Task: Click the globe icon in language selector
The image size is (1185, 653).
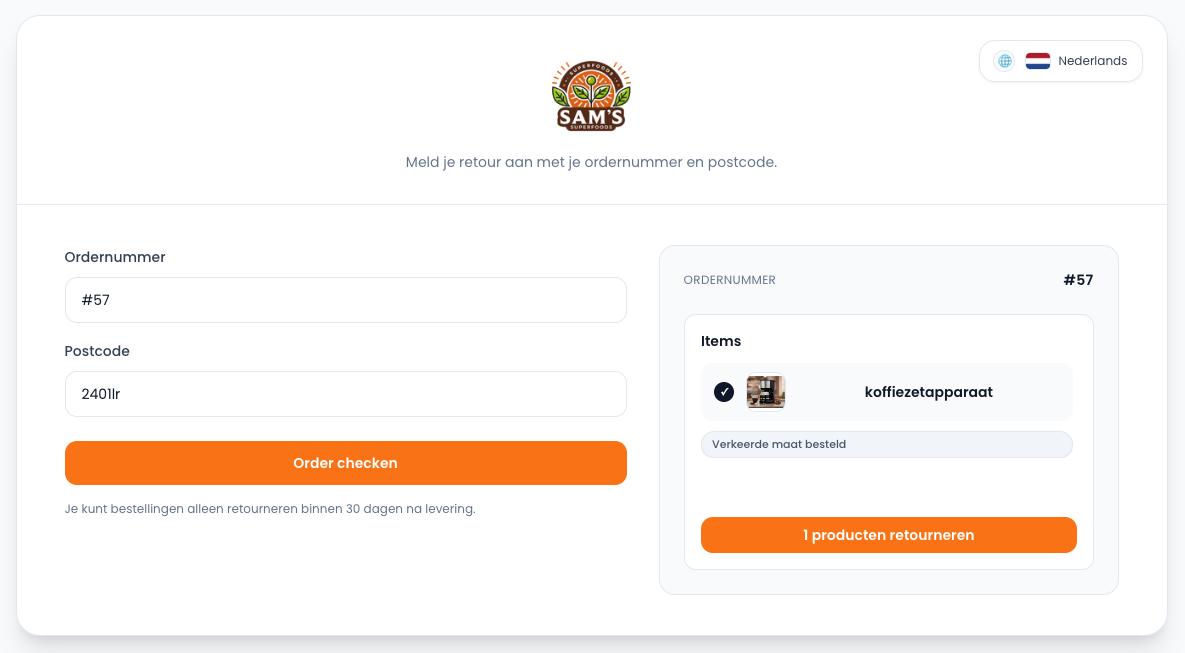Action: tap(1004, 61)
